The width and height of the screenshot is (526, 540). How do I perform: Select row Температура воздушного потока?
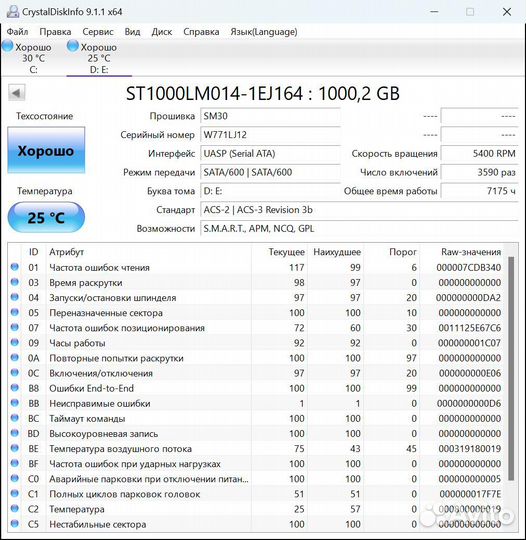click(x=257, y=448)
